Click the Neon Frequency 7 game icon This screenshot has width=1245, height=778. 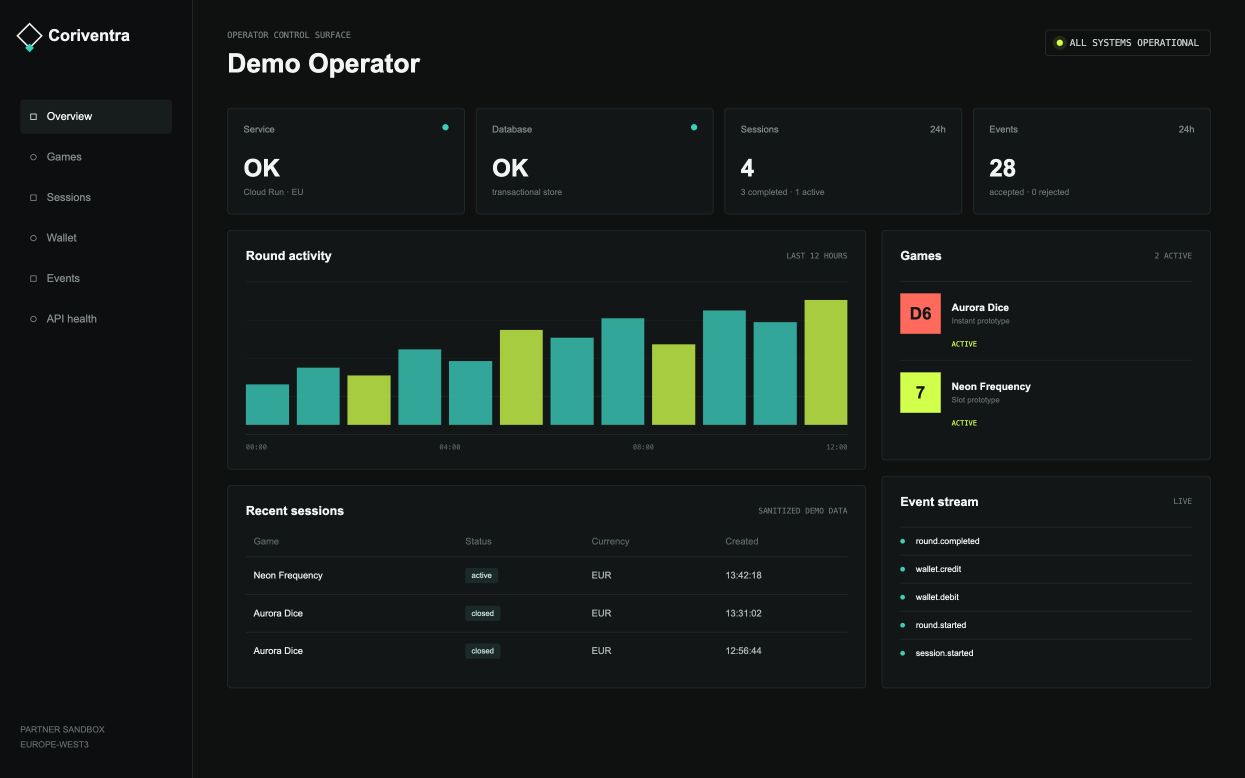[x=920, y=392]
